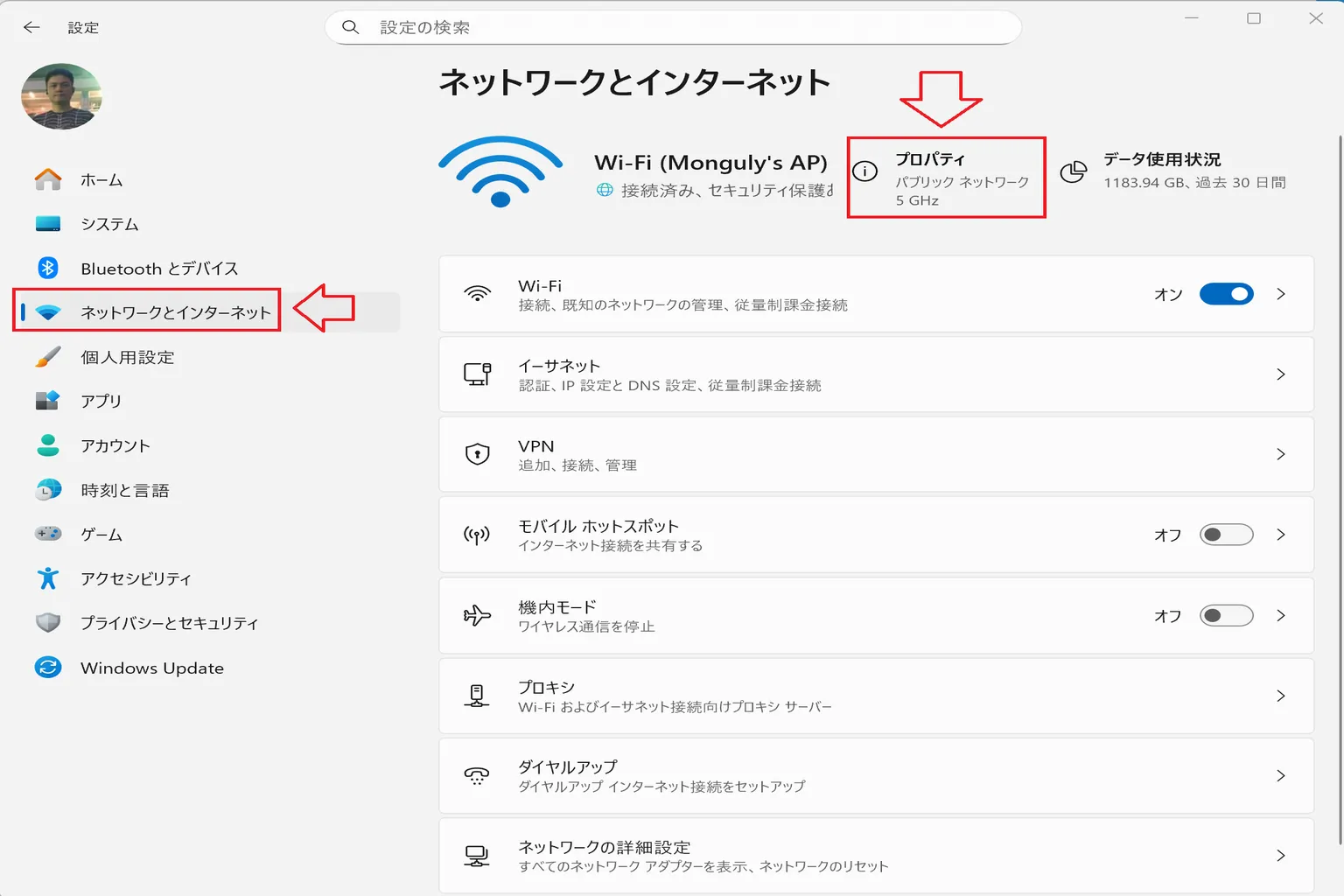Click the Accessibility figure icon
The height and width of the screenshot is (896, 1344).
click(48, 578)
